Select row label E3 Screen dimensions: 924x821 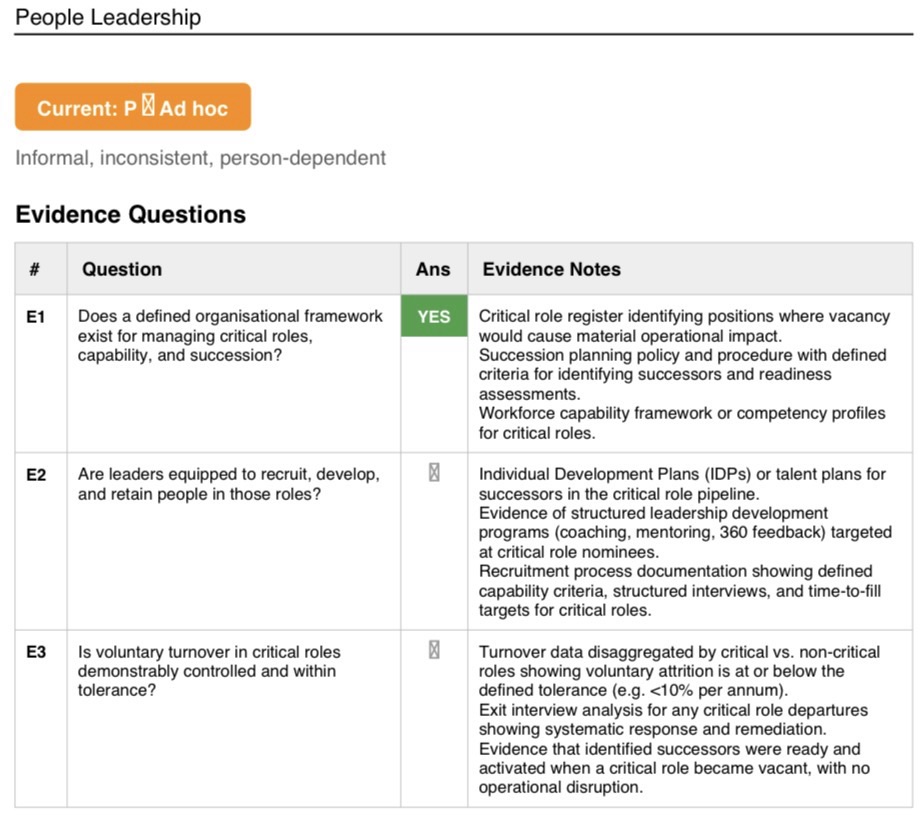36,652
